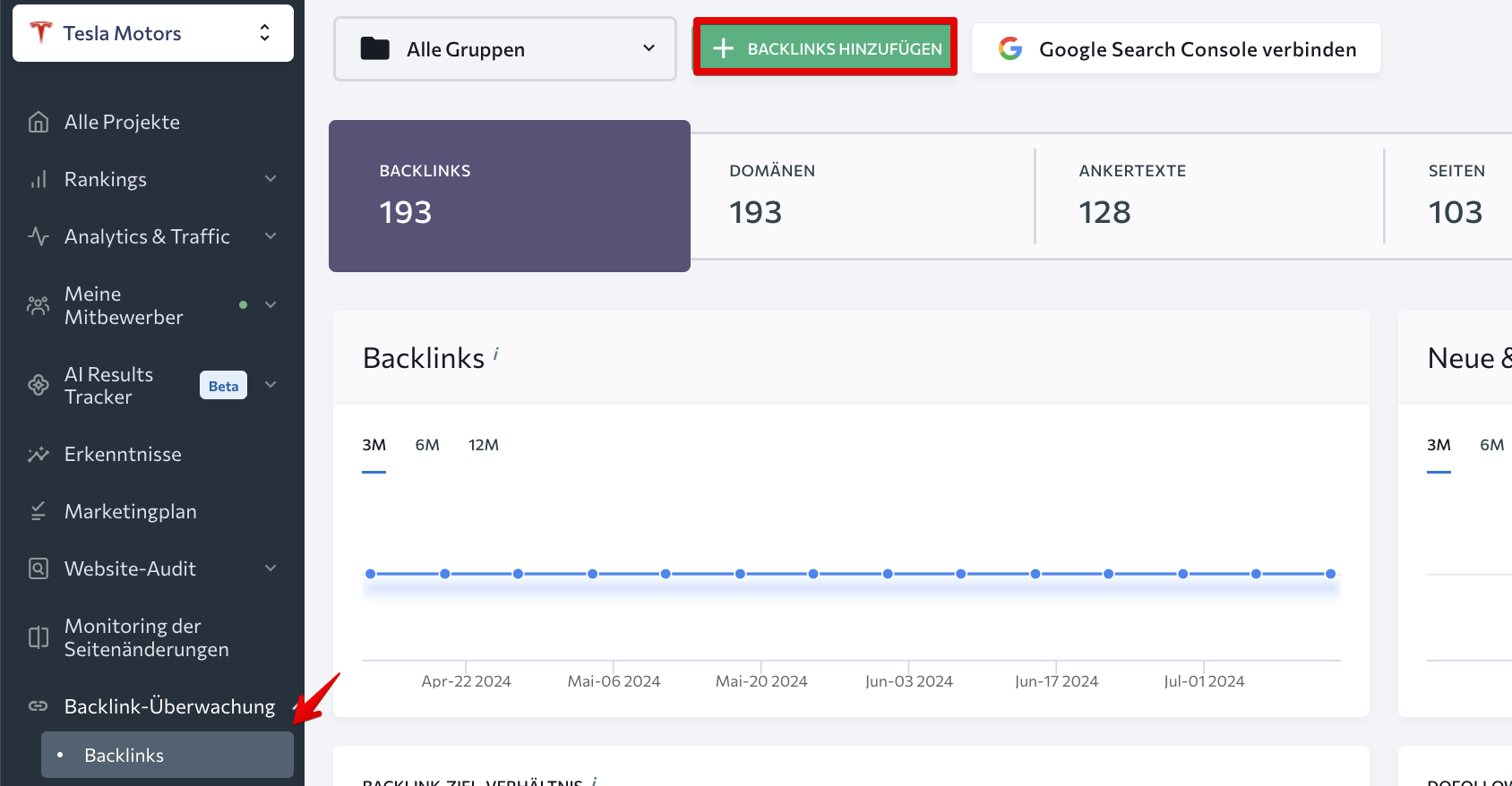Select the Backlinks 193 summary card
The image size is (1512, 786).
point(510,196)
